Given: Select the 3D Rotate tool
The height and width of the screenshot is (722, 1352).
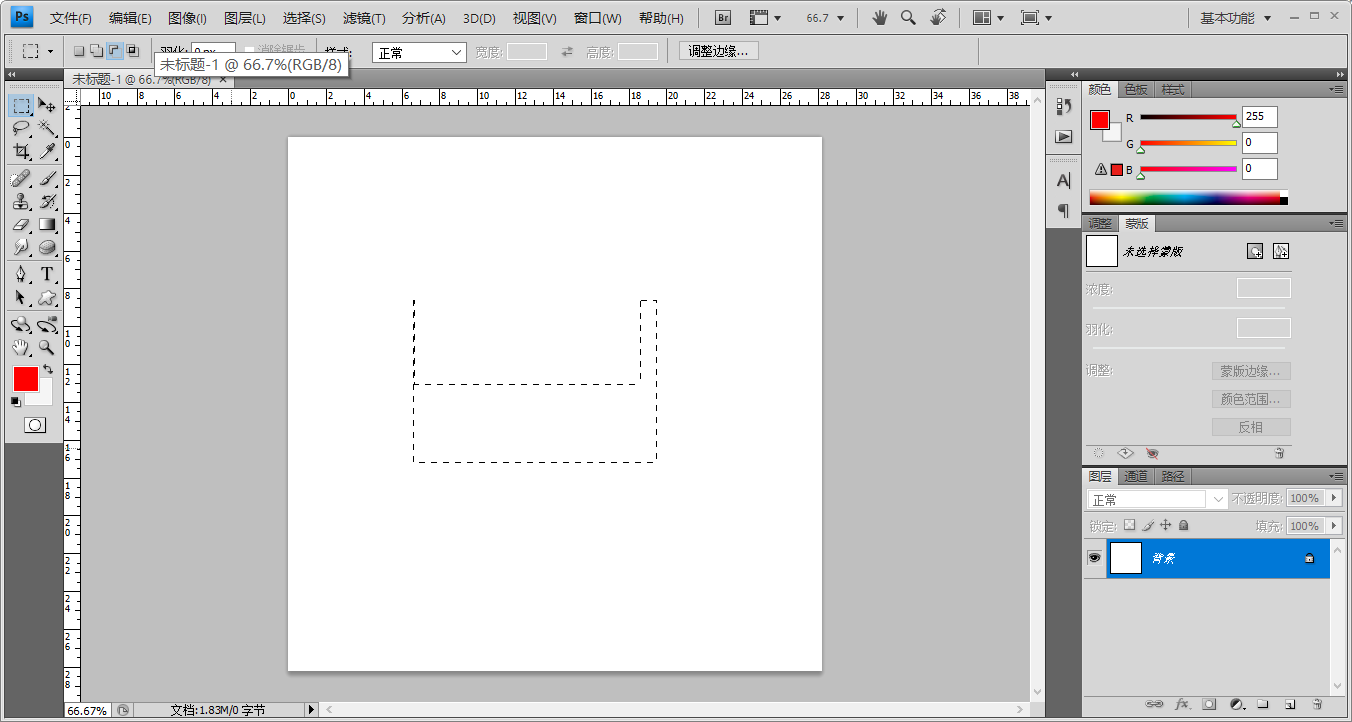Looking at the screenshot, I should pyautogui.click(x=21, y=324).
